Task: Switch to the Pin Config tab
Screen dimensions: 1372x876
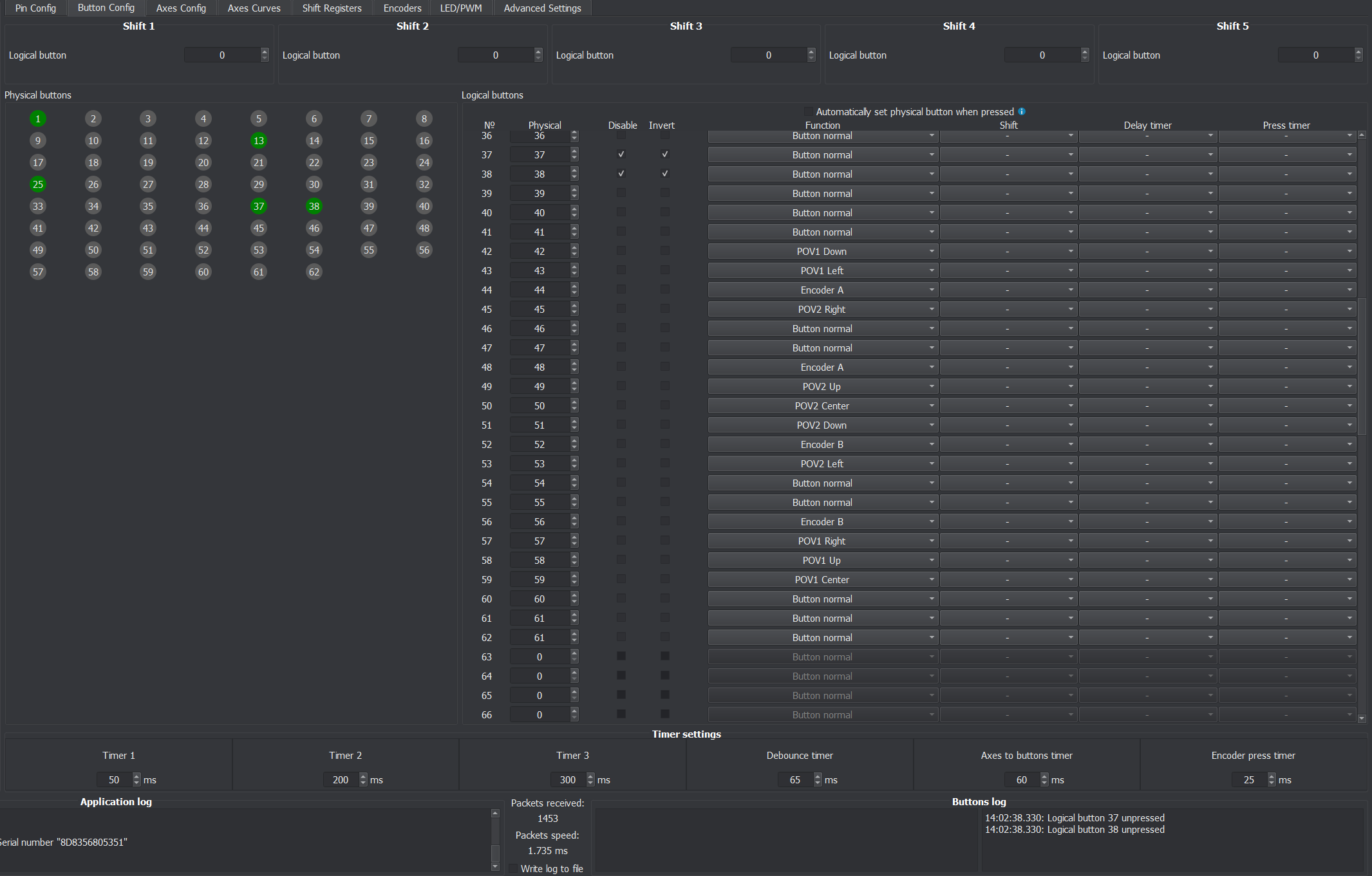Action: point(34,8)
